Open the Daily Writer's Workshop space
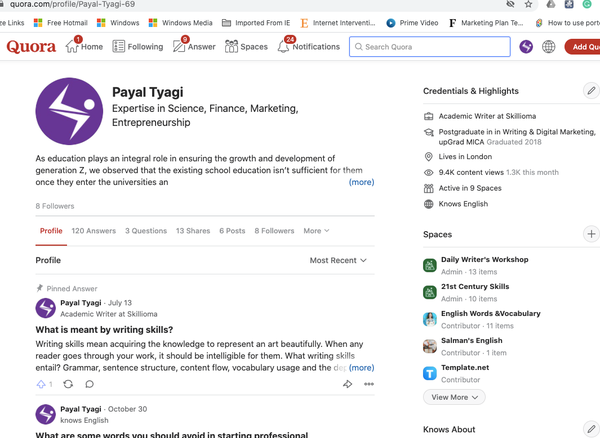 484,259
